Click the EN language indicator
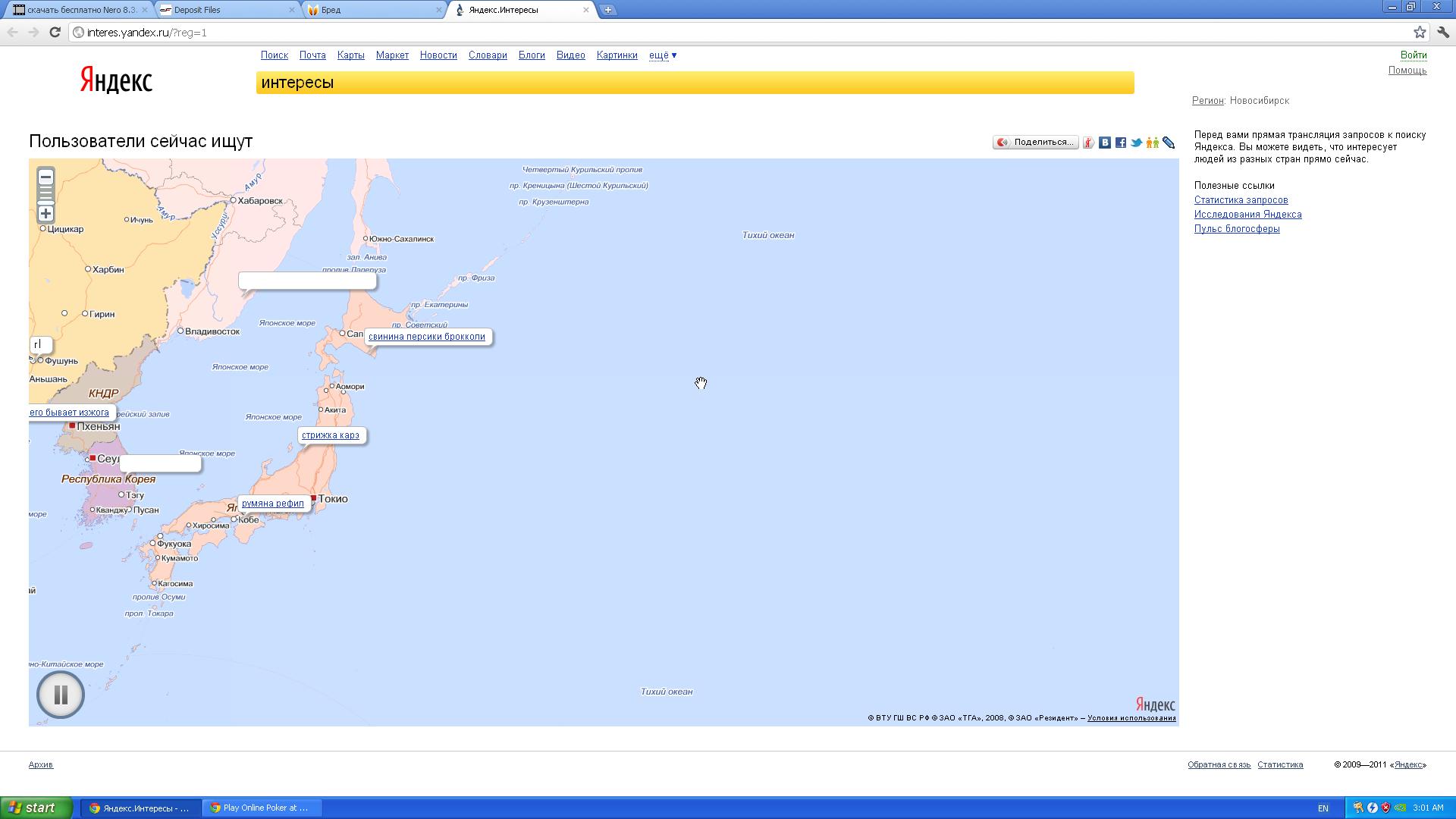Screen dimensions: 1456x819 point(1323,808)
